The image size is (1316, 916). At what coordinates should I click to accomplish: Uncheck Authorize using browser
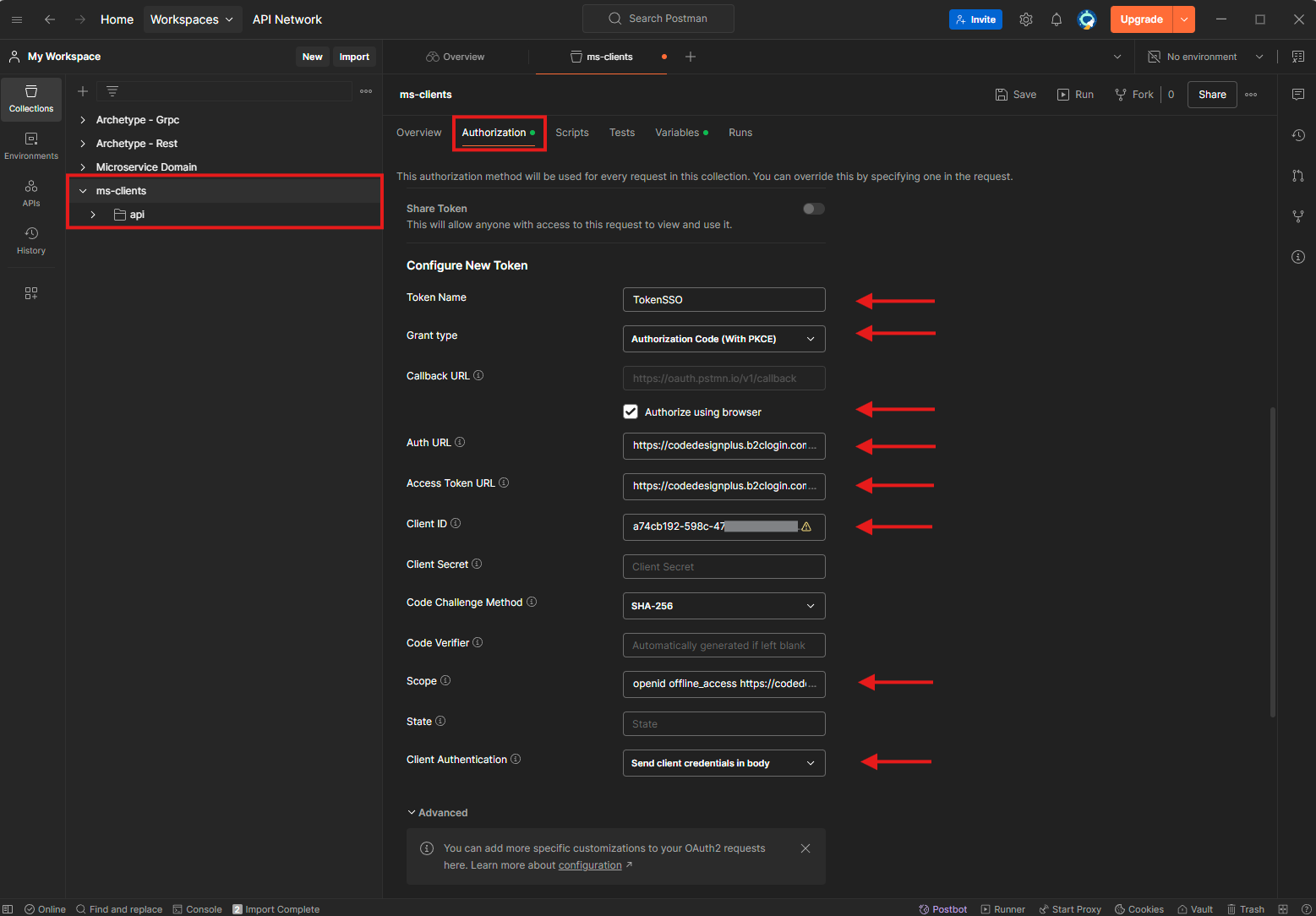(x=631, y=412)
